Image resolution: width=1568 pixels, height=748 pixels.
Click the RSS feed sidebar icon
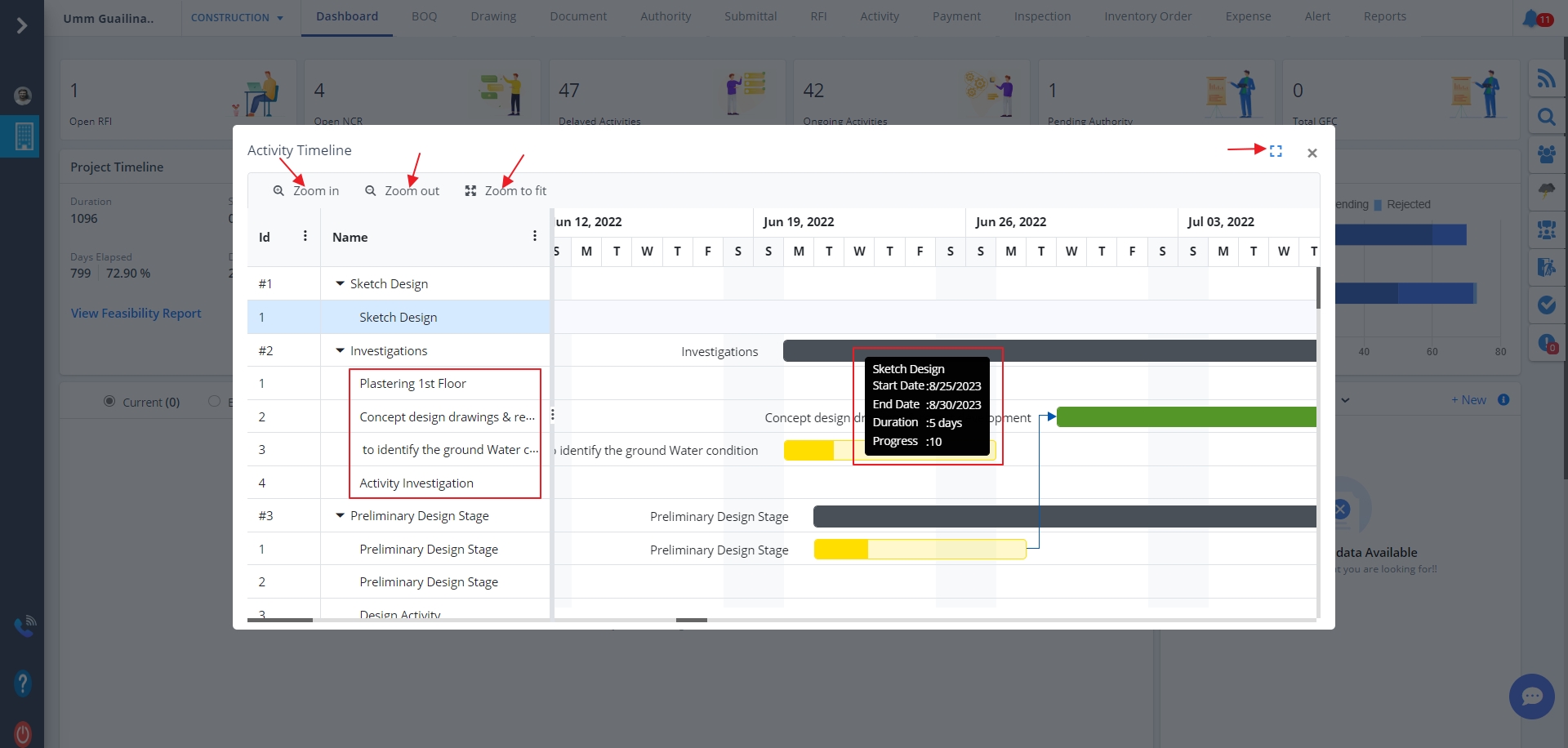pyautogui.click(x=1546, y=79)
